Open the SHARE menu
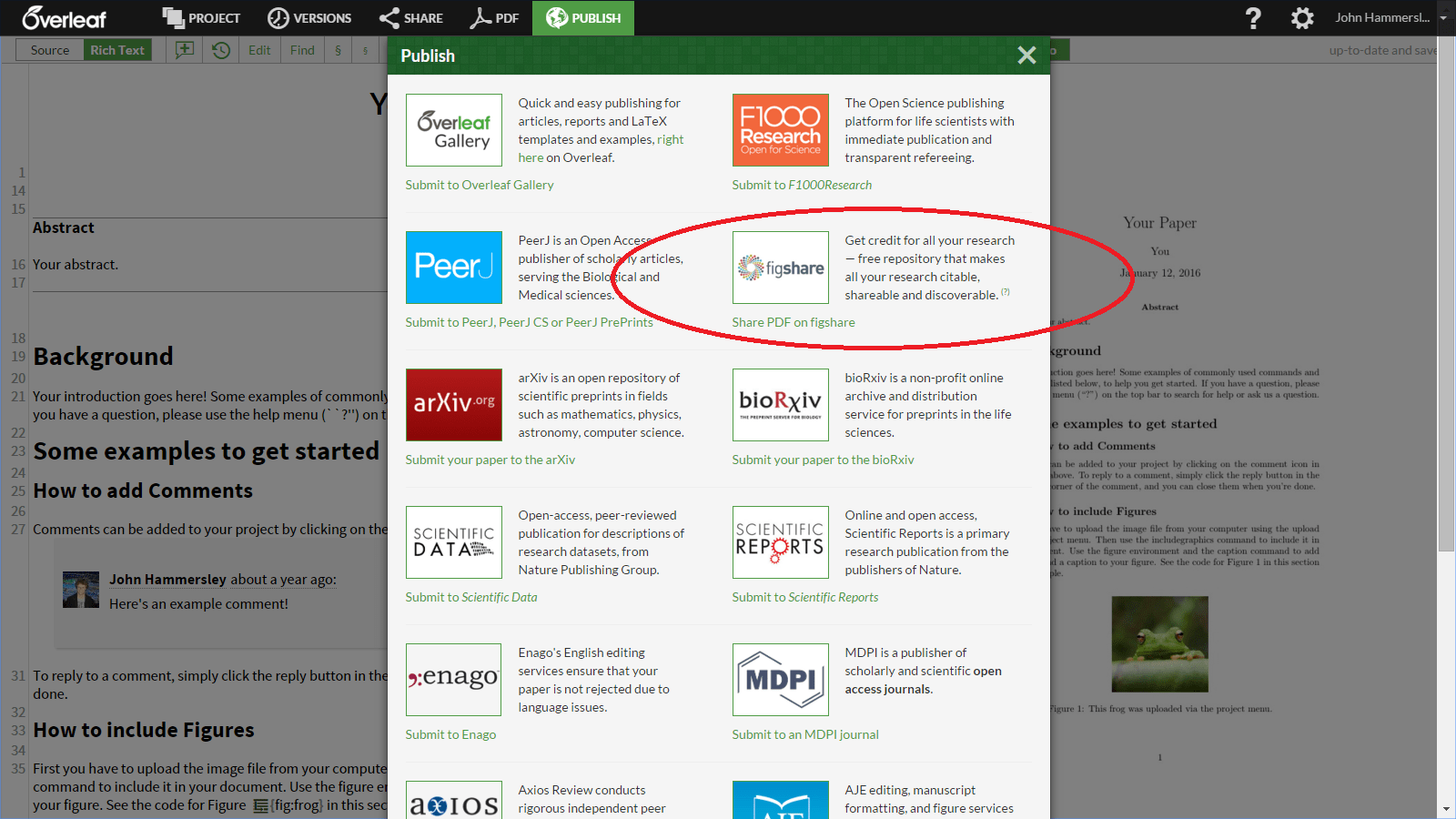This screenshot has width=1456, height=819. 411,18
